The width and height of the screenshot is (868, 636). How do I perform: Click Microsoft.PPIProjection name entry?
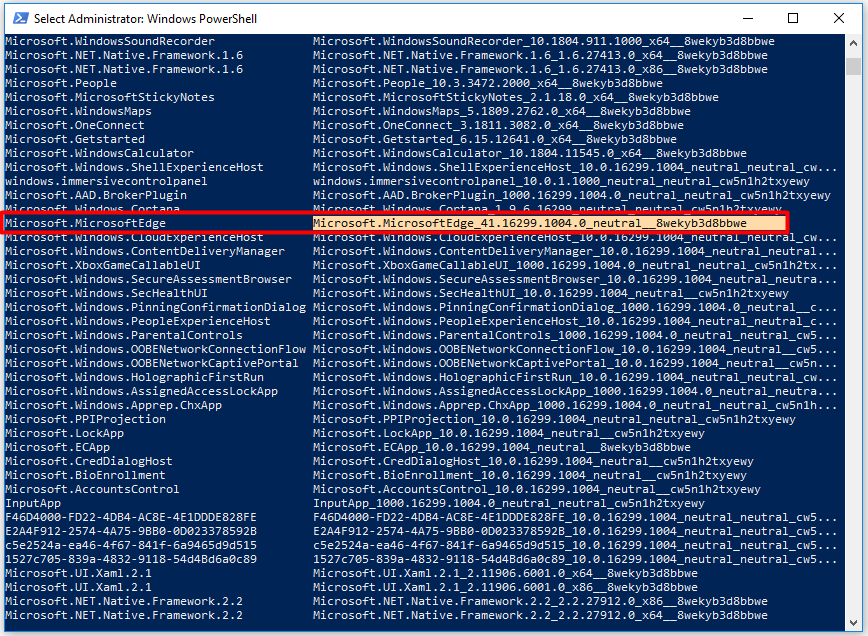85,419
